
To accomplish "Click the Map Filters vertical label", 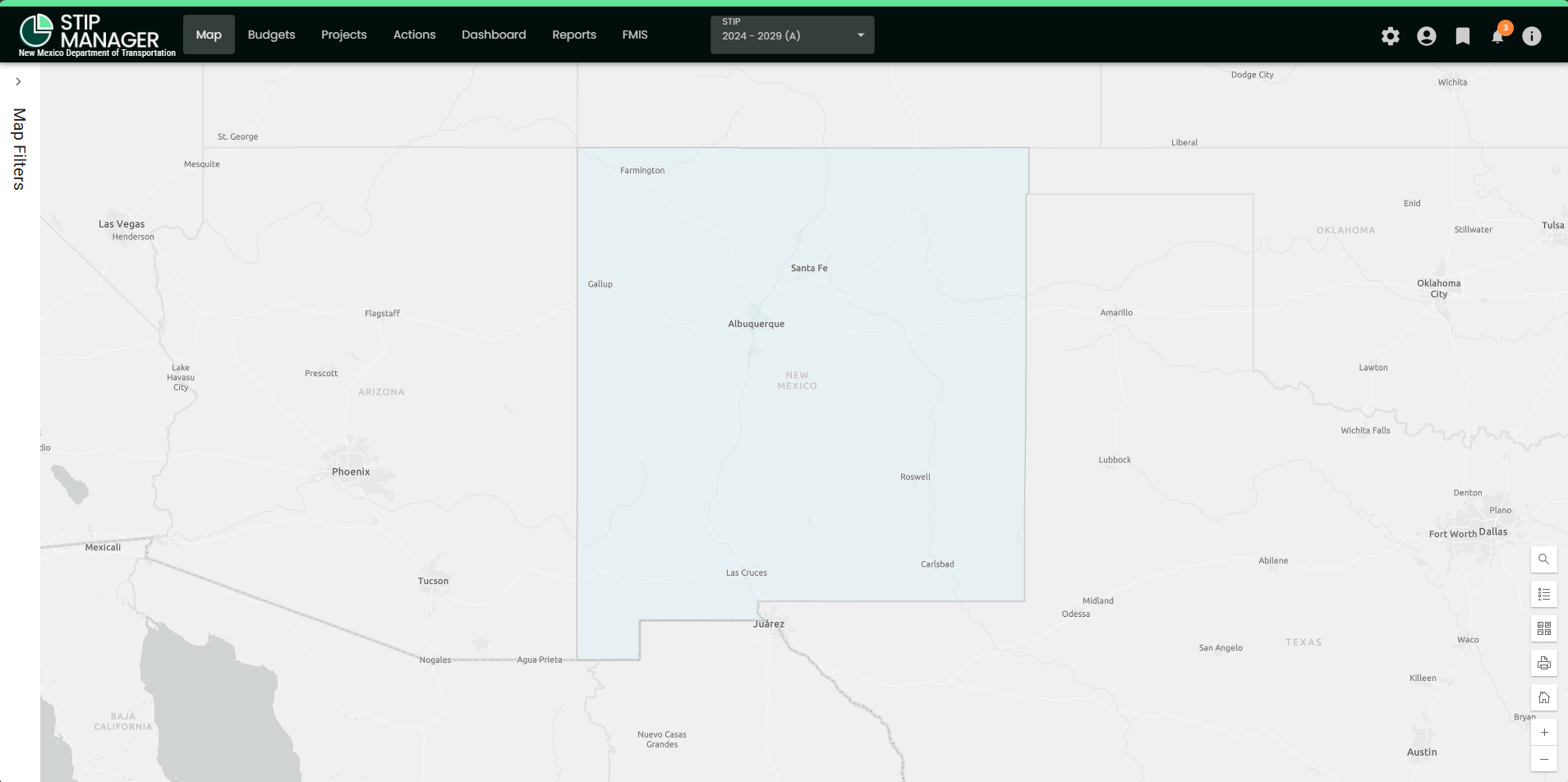I will 19,149.
